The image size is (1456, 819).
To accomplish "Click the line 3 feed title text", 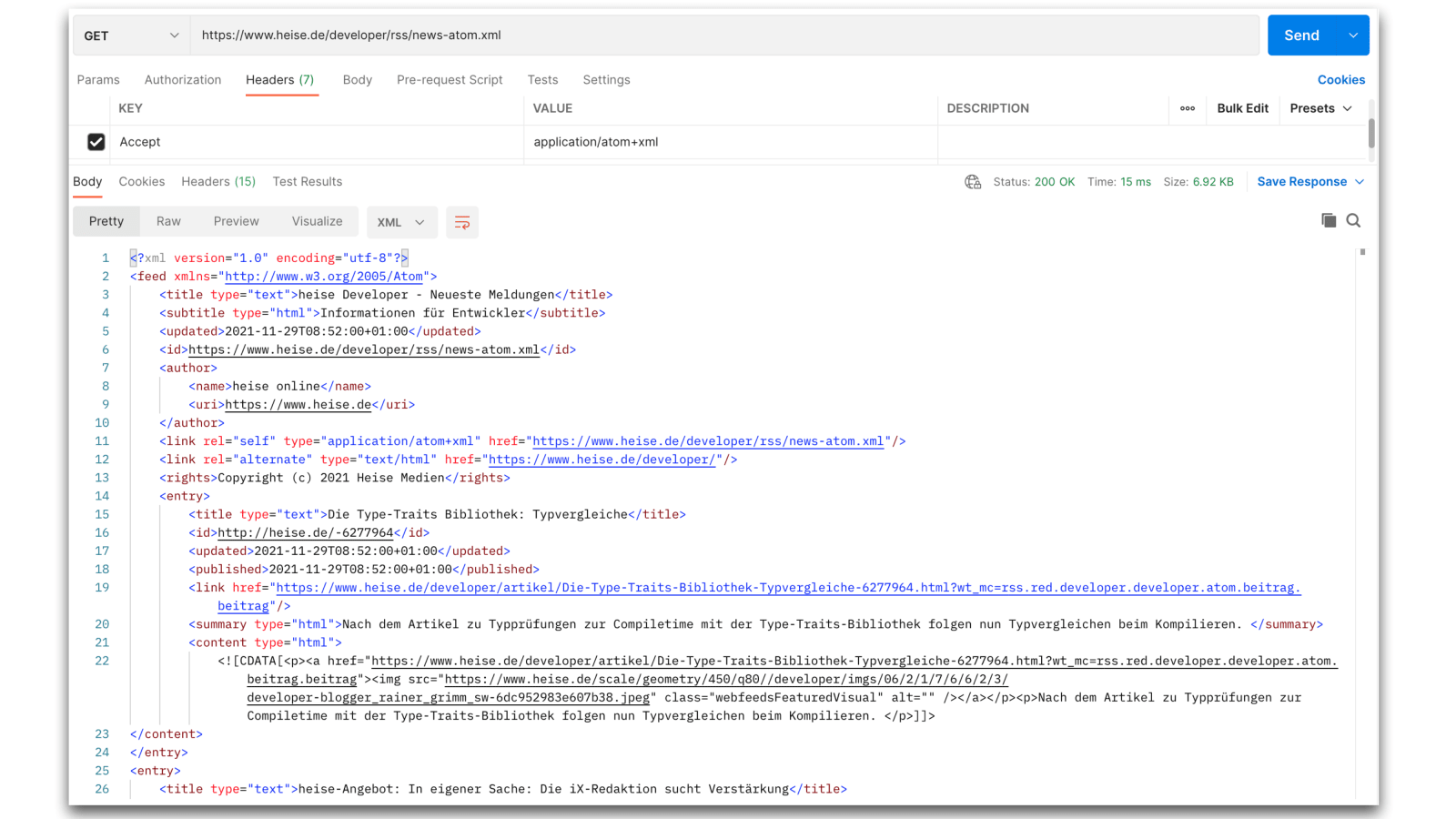I will pyautogui.click(x=427, y=295).
